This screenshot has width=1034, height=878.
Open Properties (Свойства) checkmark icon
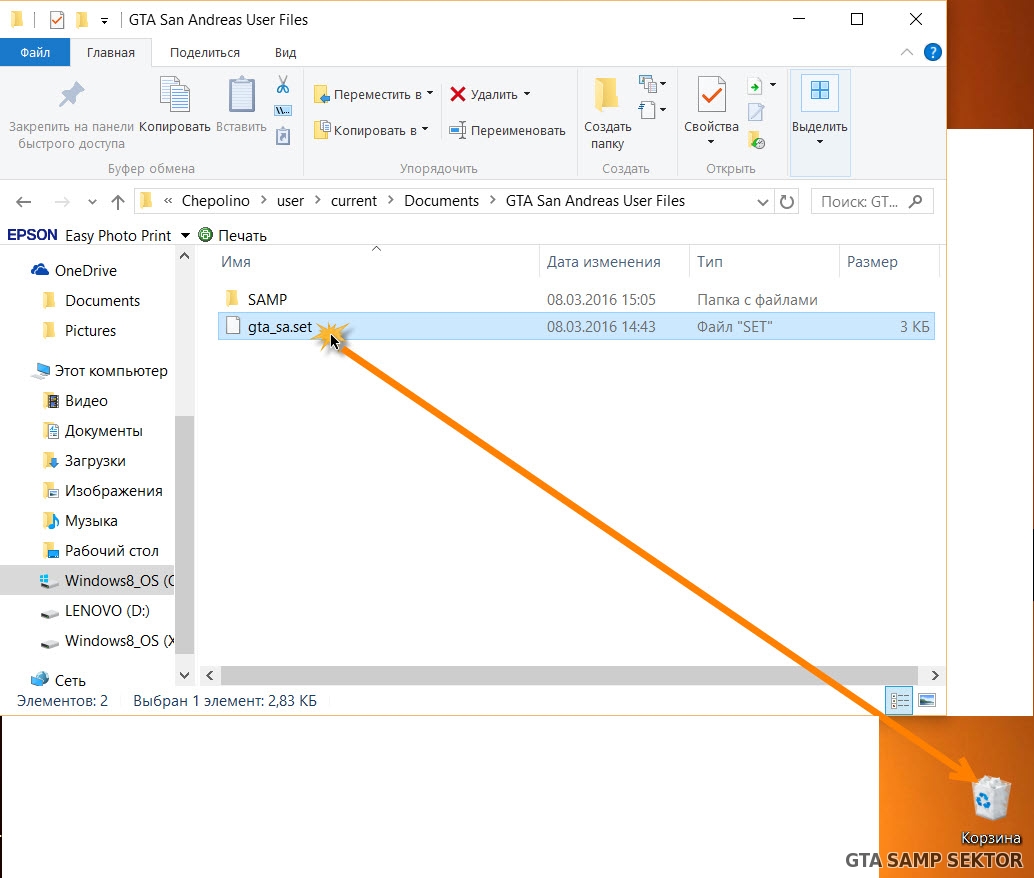pyautogui.click(x=711, y=94)
